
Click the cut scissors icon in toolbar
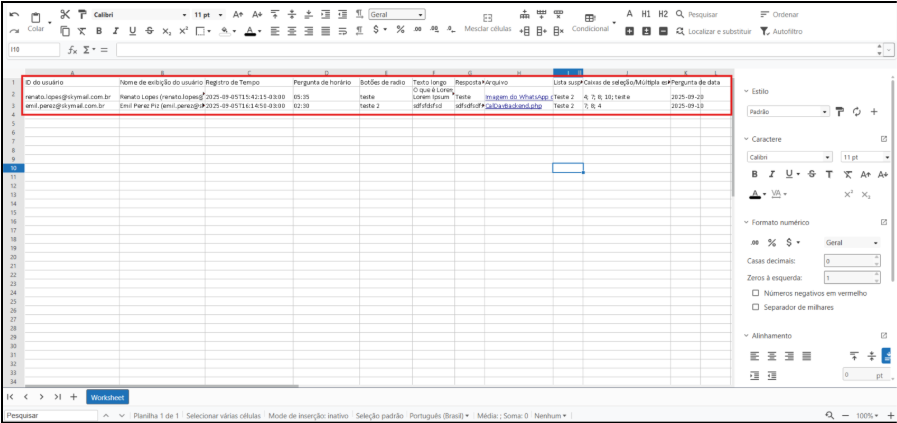click(x=66, y=15)
